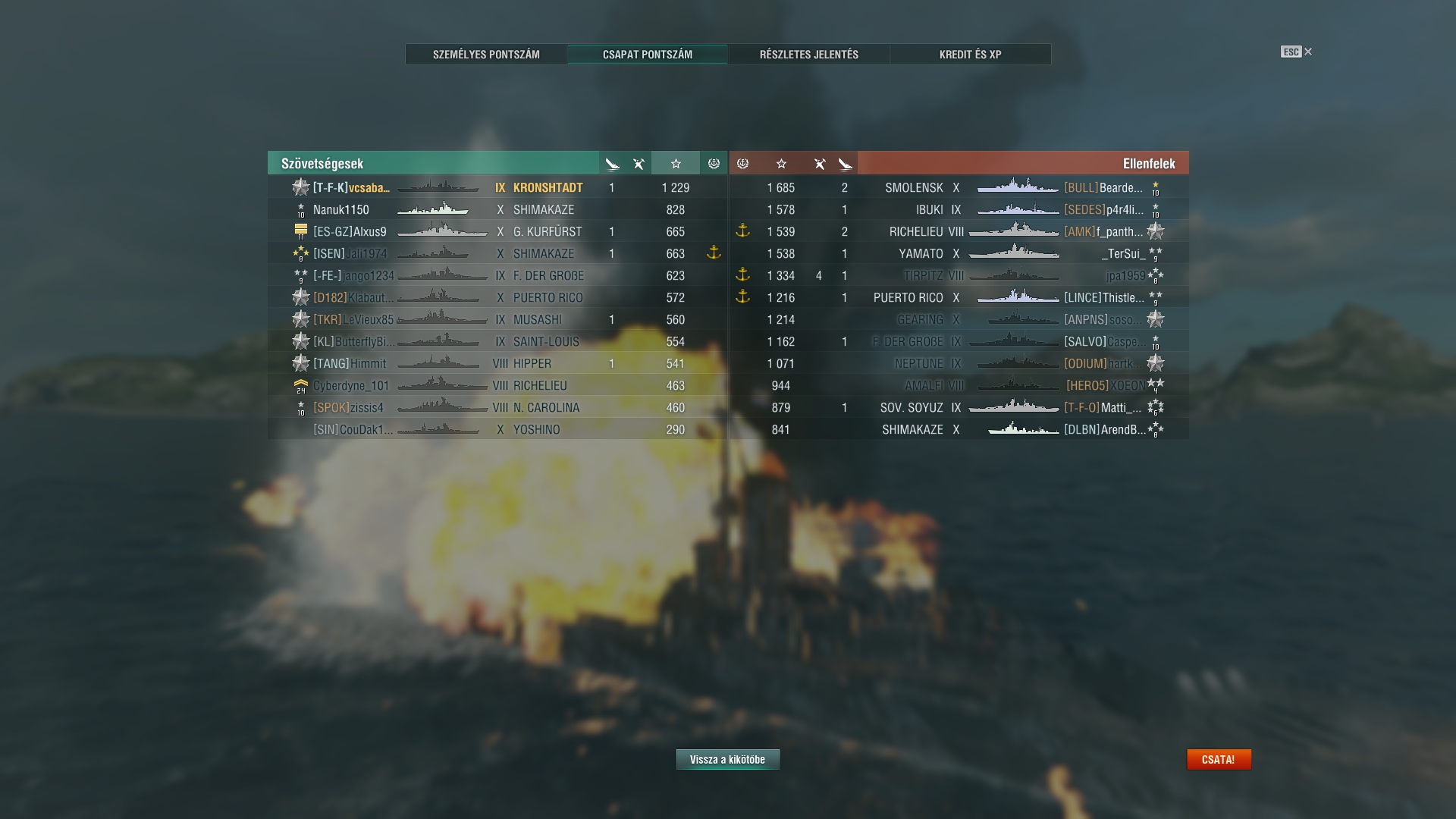Click the Szövetségesek team header
The height and width of the screenshot is (819, 1456).
click(x=433, y=163)
